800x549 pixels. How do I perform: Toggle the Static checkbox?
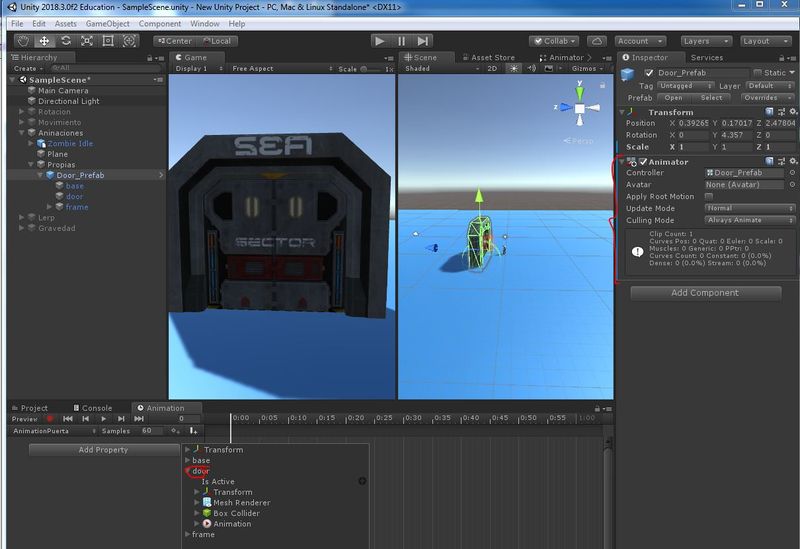pos(757,73)
